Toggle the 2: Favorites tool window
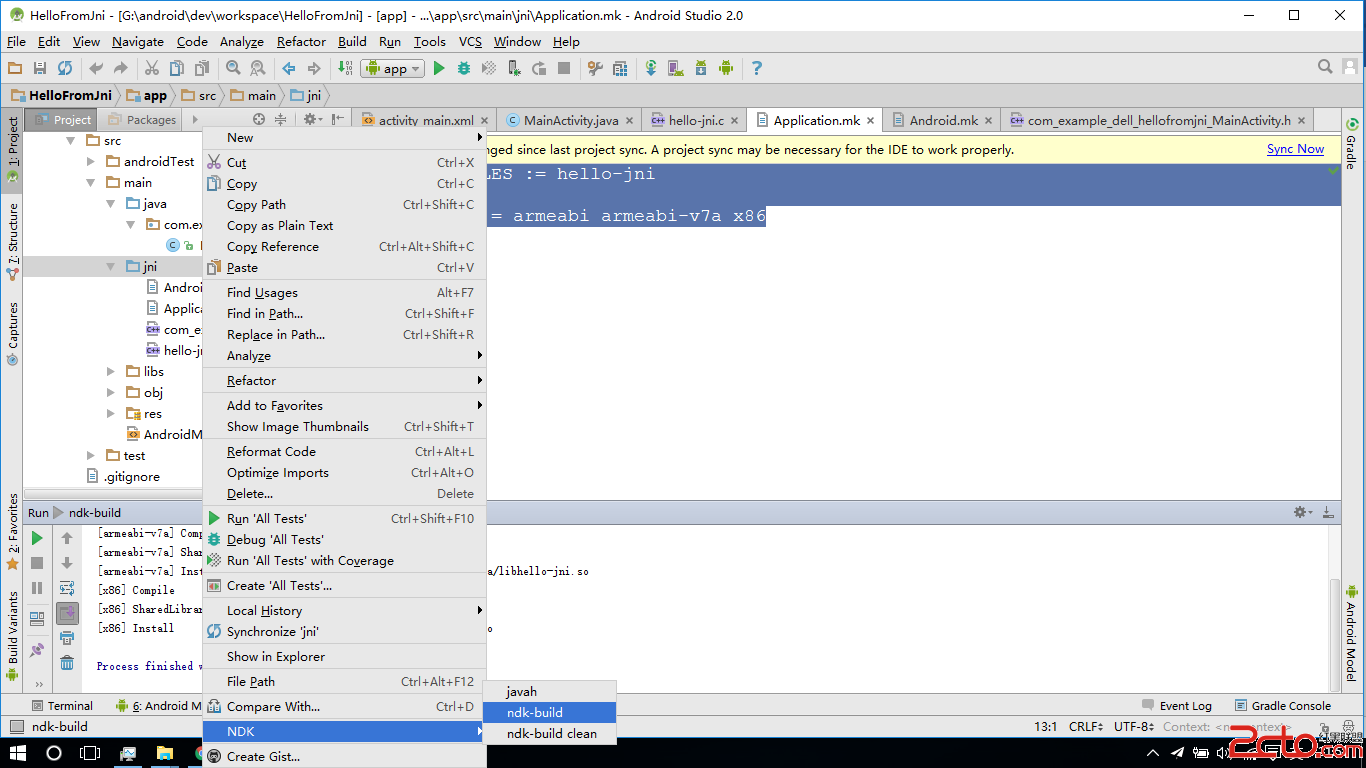The image size is (1366, 768). pyautogui.click(x=12, y=532)
